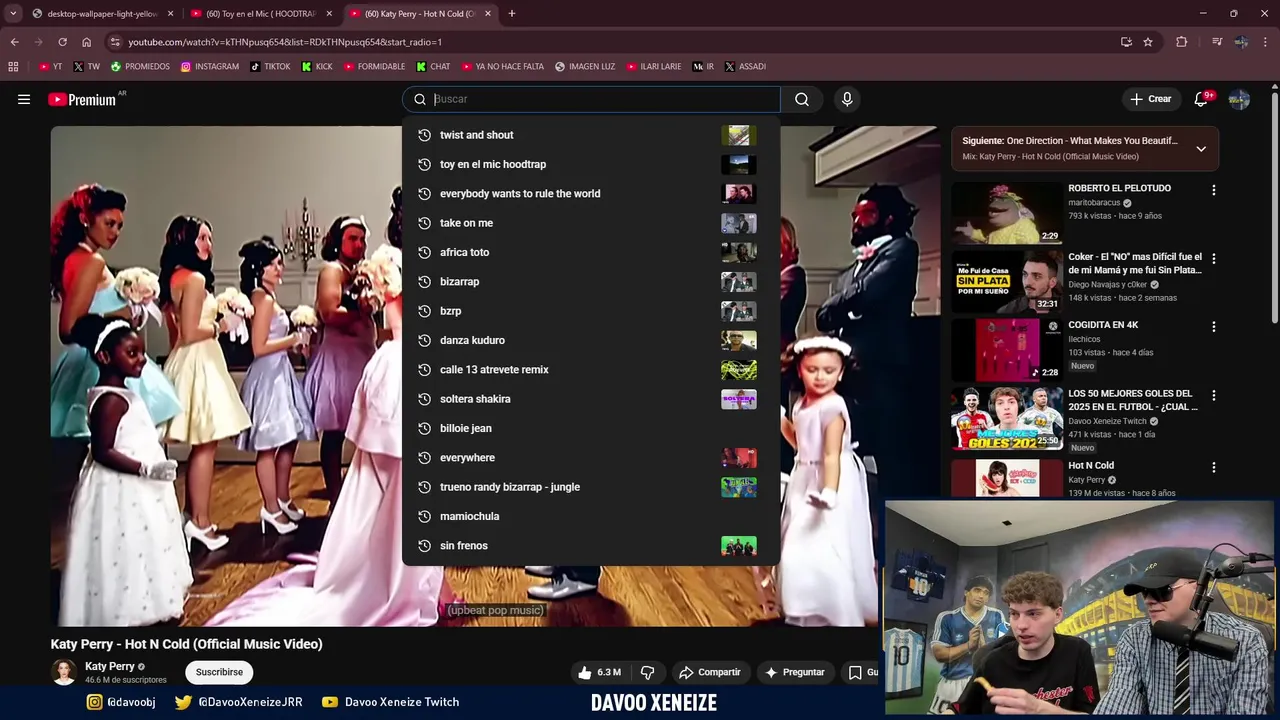Click the browser address bar URL
Viewport: 1280px width, 720px height.
click(285, 42)
